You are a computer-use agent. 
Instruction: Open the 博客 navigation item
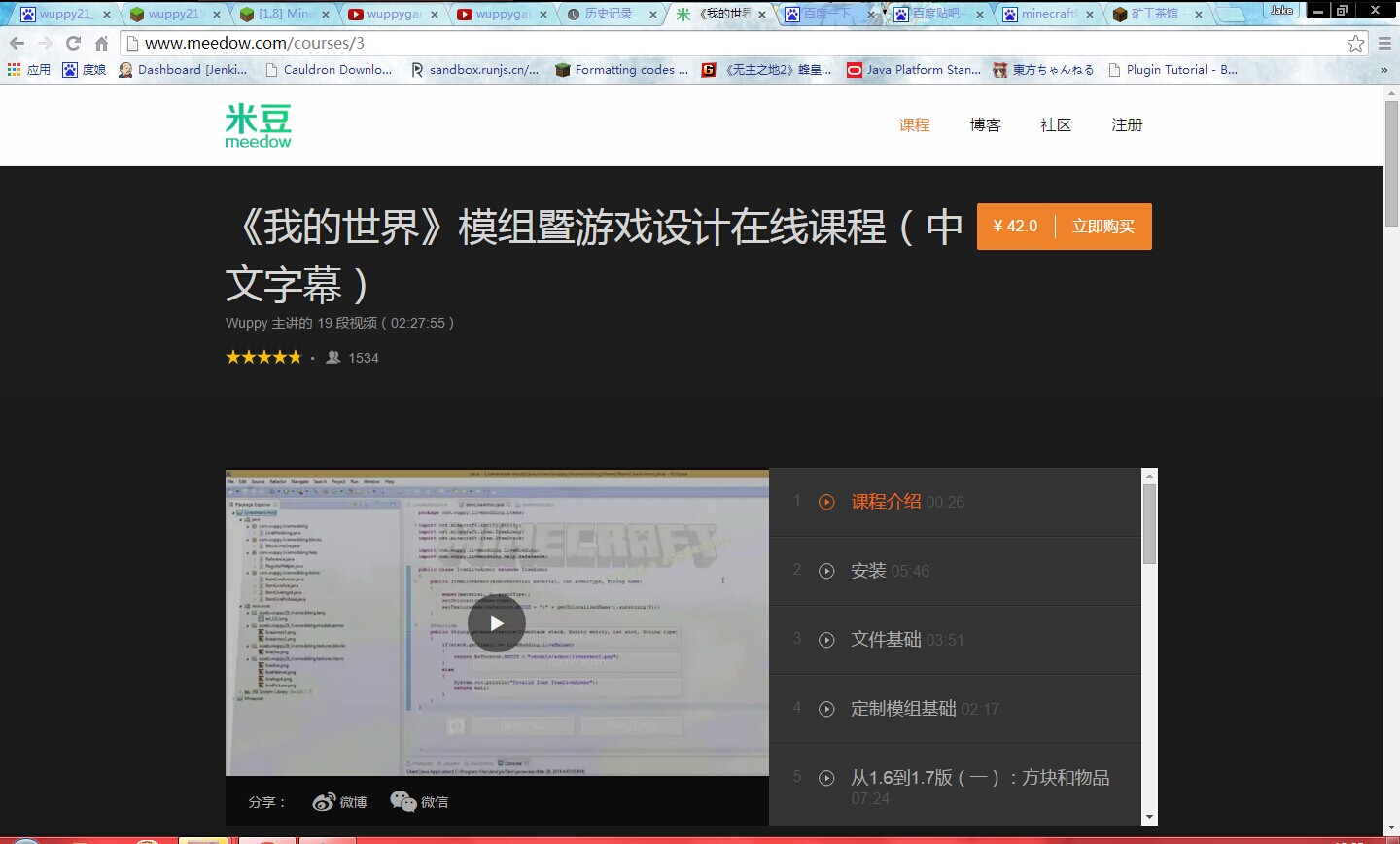(x=985, y=125)
